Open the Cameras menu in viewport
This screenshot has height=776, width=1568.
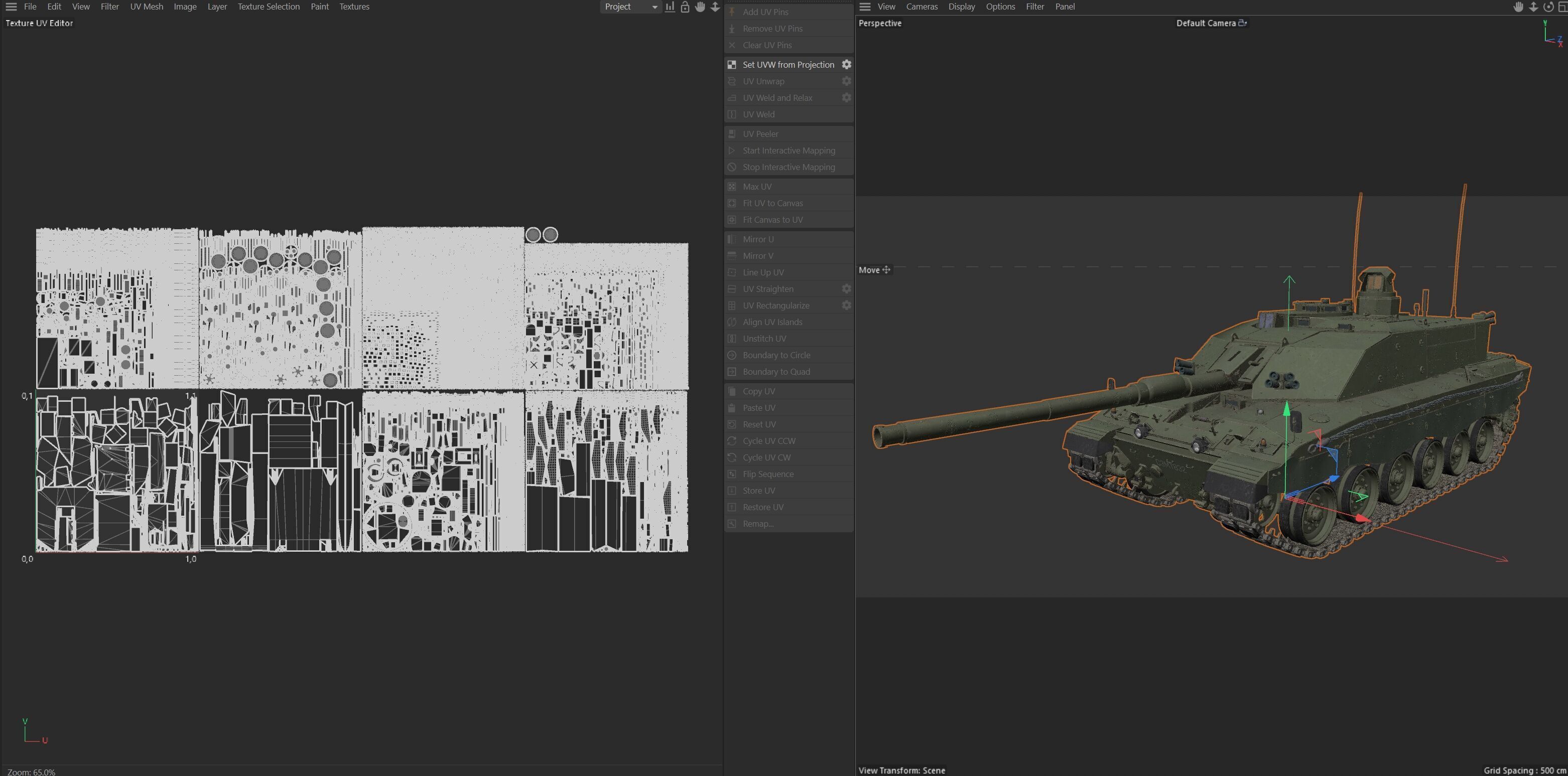click(x=922, y=7)
